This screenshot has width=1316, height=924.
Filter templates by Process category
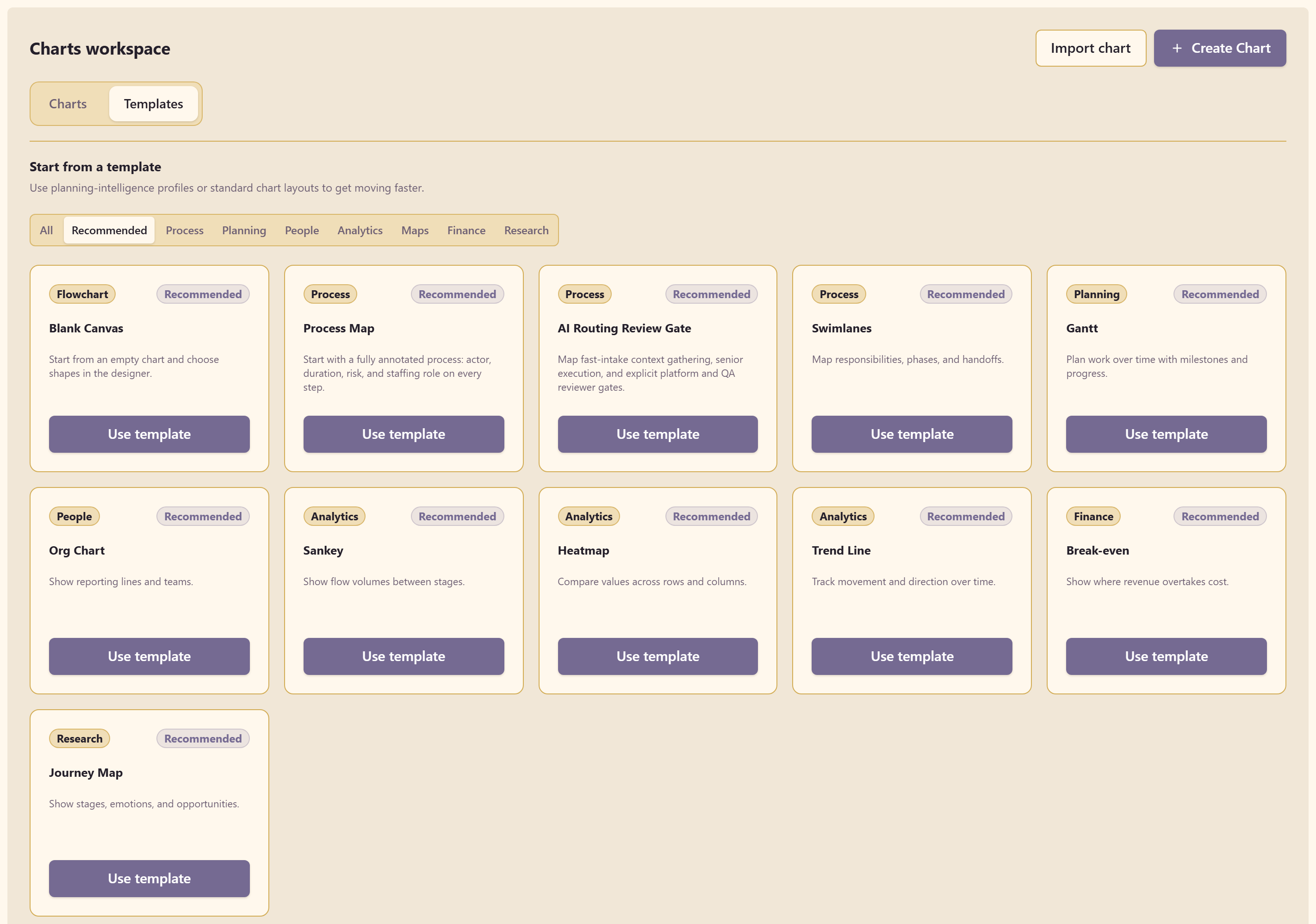[x=185, y=230]
